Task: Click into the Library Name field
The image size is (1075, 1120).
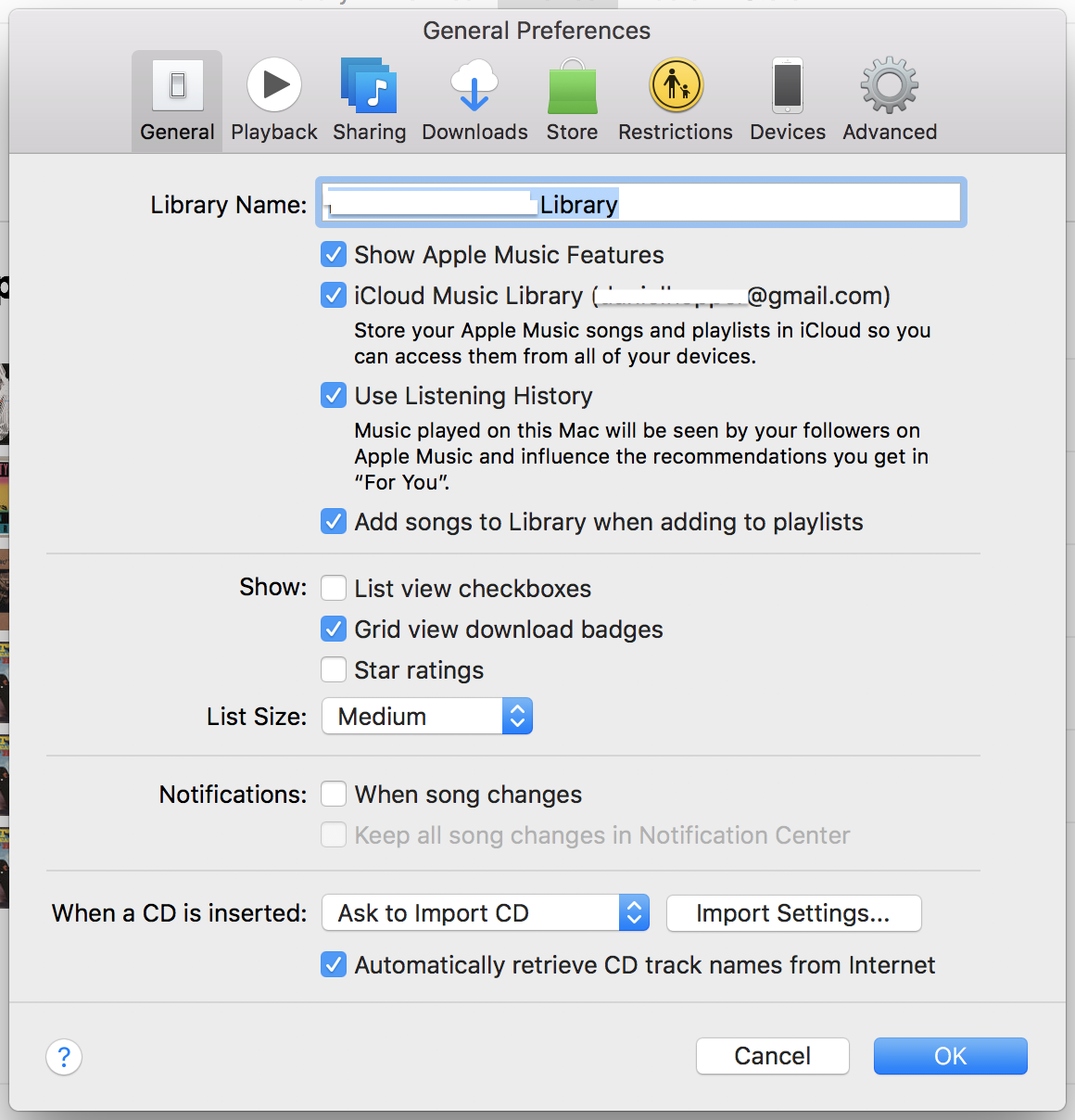Action: 641,202
